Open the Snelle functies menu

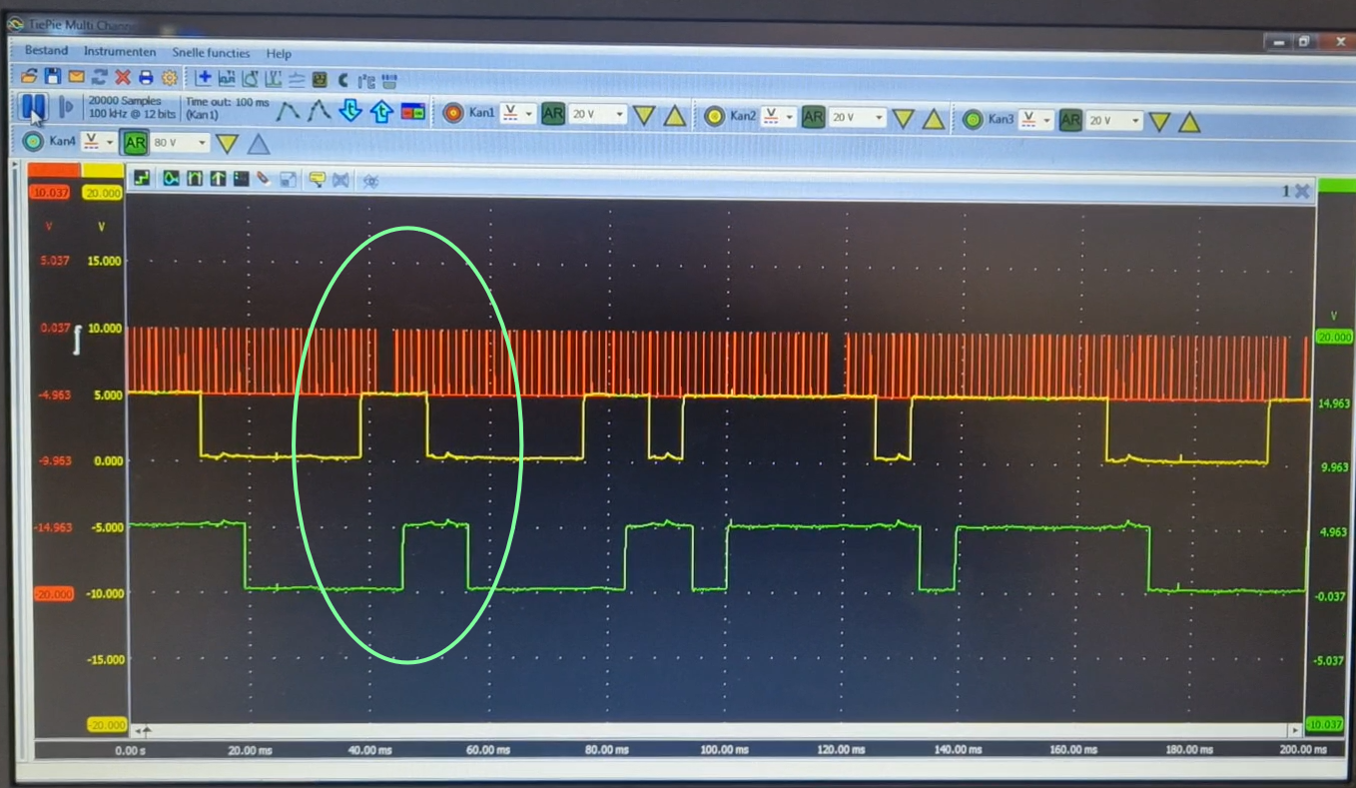point(211,53)
